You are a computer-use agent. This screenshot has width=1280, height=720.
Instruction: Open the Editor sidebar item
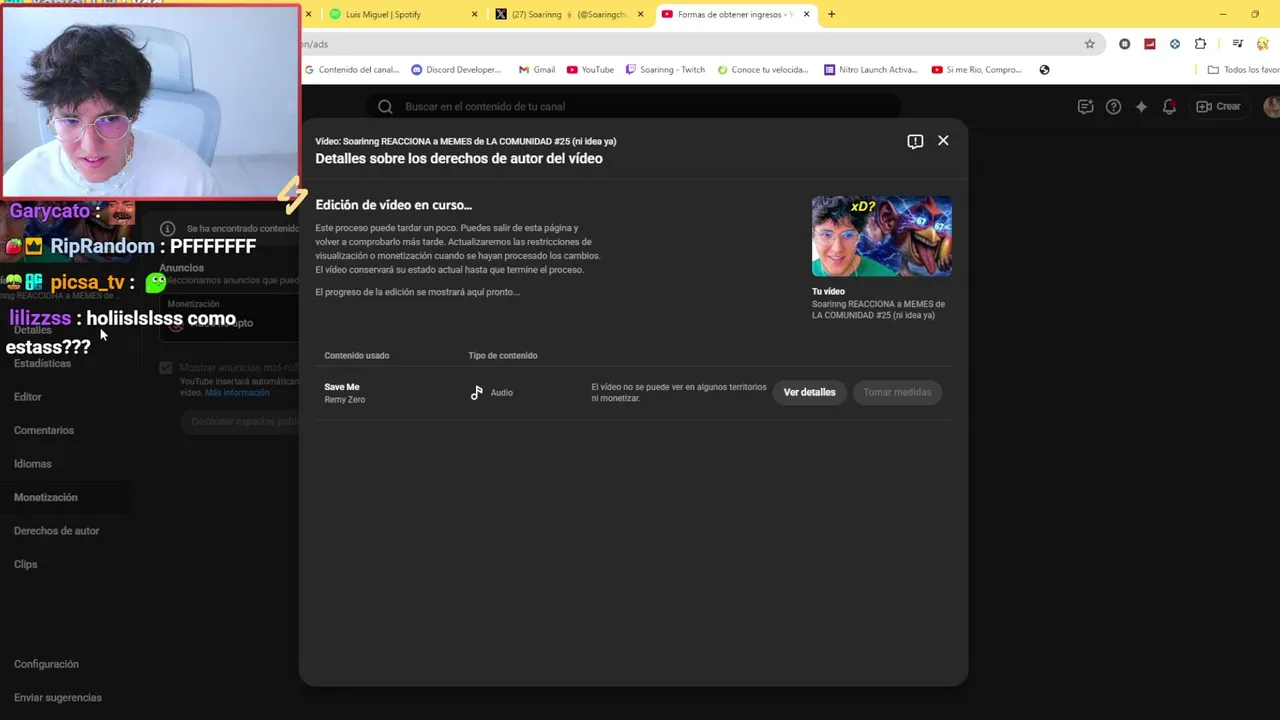coord(28,397)
